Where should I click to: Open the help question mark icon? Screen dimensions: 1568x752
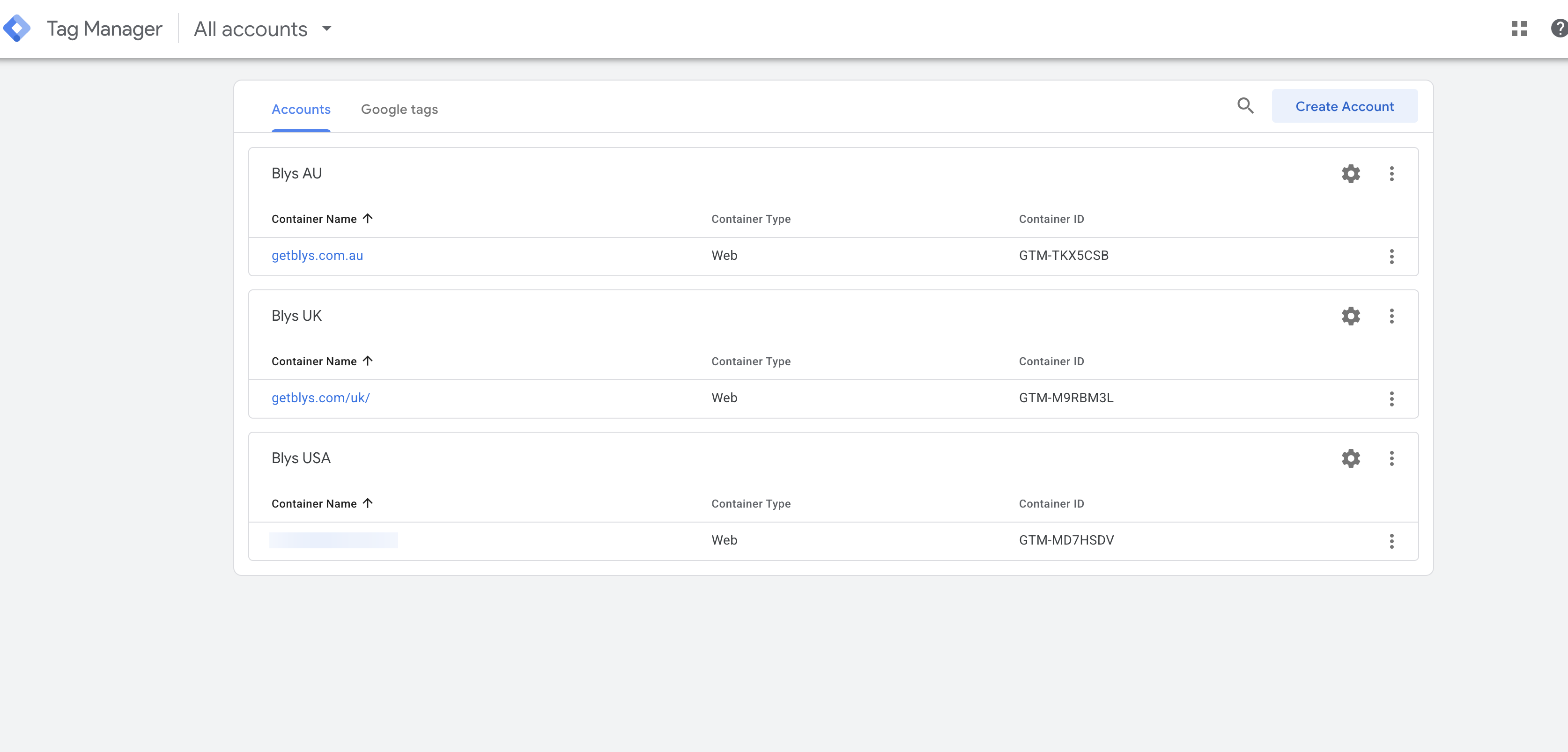coord(1559,29)
